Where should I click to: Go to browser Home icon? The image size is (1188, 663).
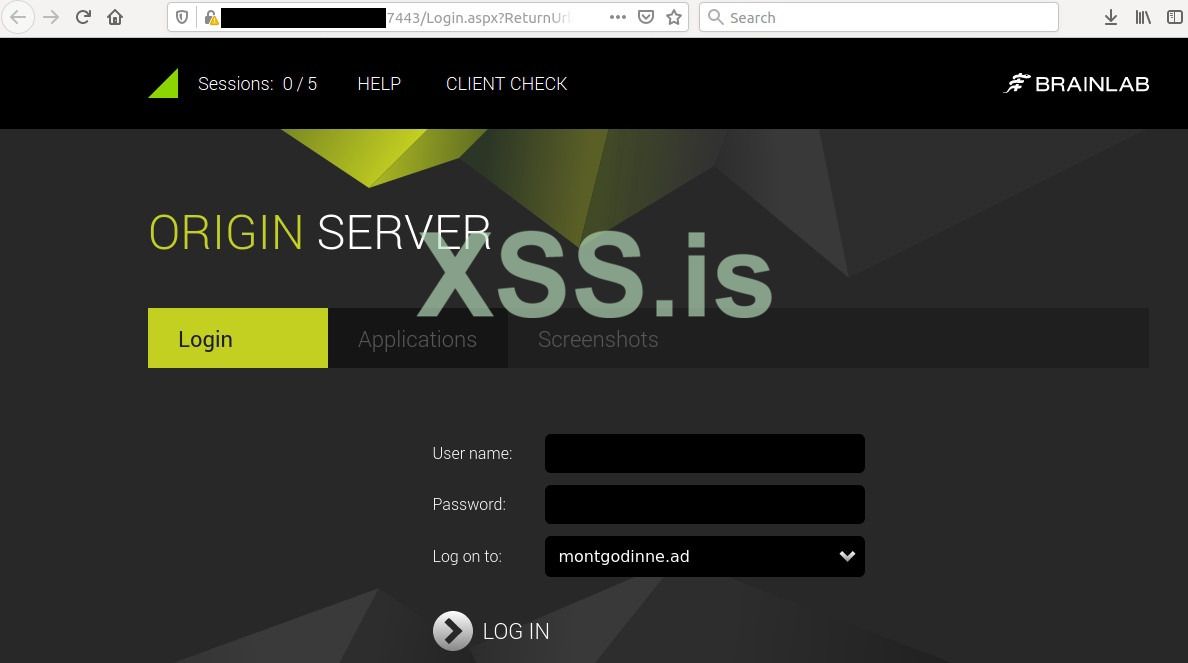click(x=115, y=17)
